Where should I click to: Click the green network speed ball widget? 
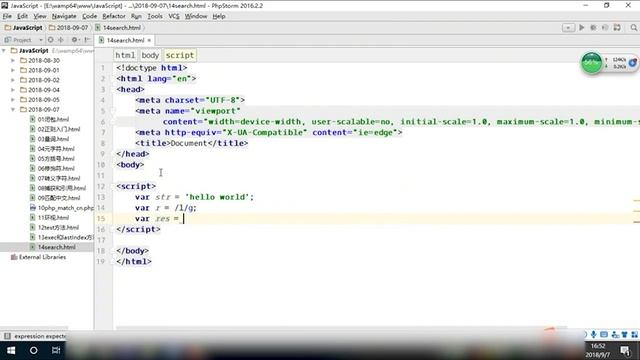click(x=591, y=63)
